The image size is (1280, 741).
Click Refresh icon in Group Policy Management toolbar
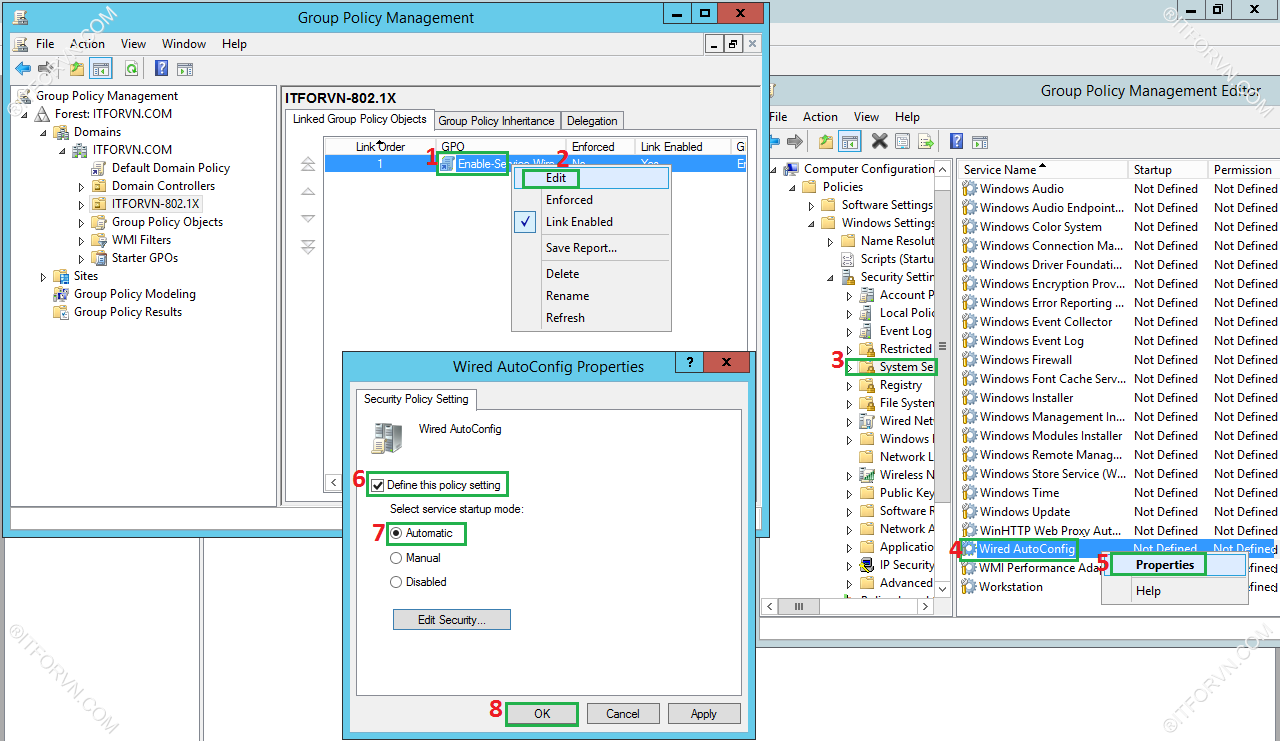[x=131, y=69]
